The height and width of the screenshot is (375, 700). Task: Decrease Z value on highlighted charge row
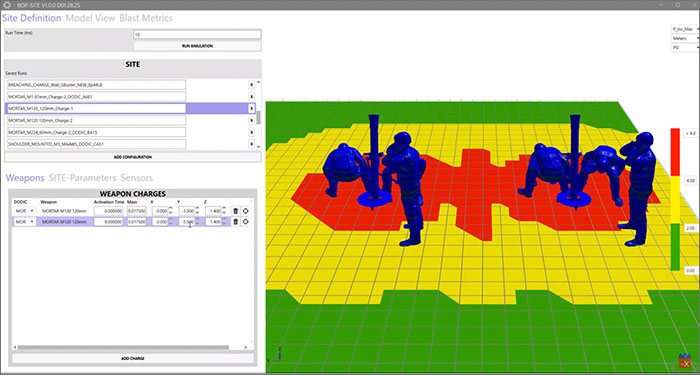[x=225, y=224]
